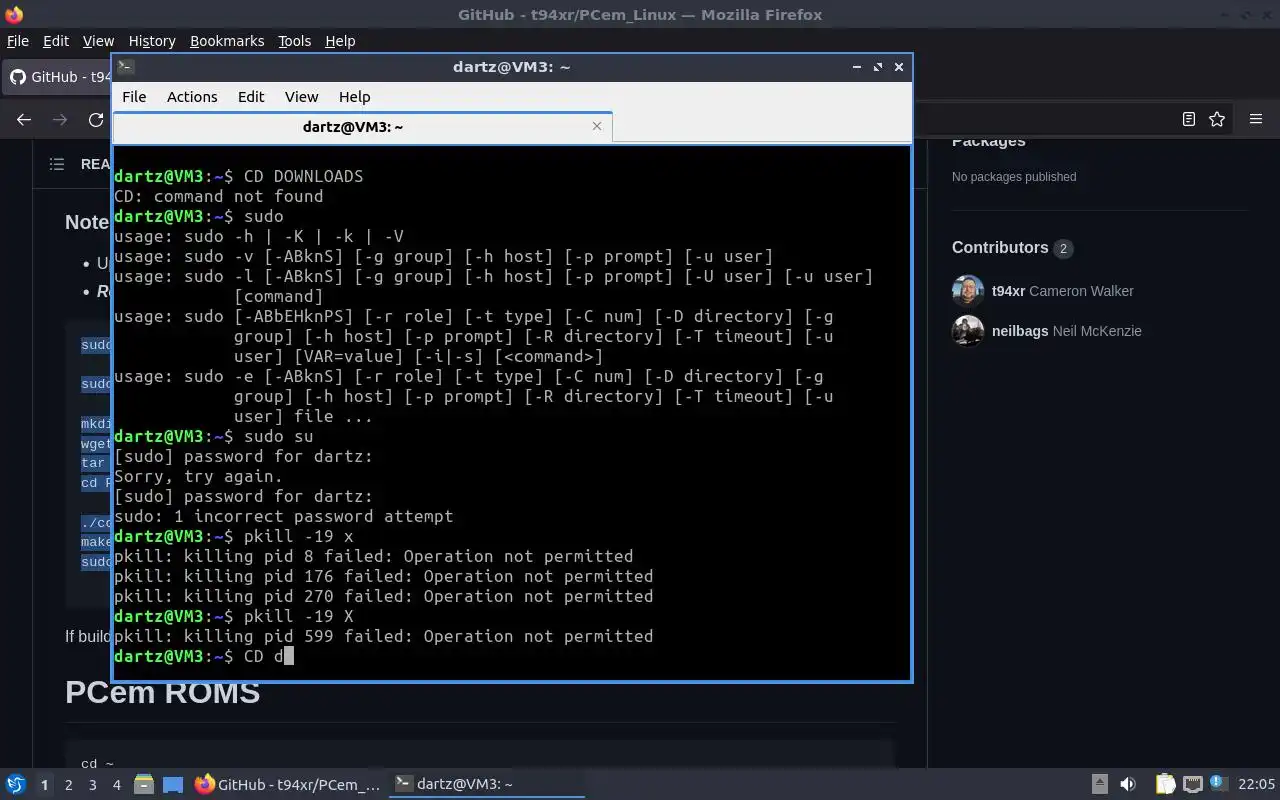Switch to workspace 2
1280x800 pixels.
[69, 785]
